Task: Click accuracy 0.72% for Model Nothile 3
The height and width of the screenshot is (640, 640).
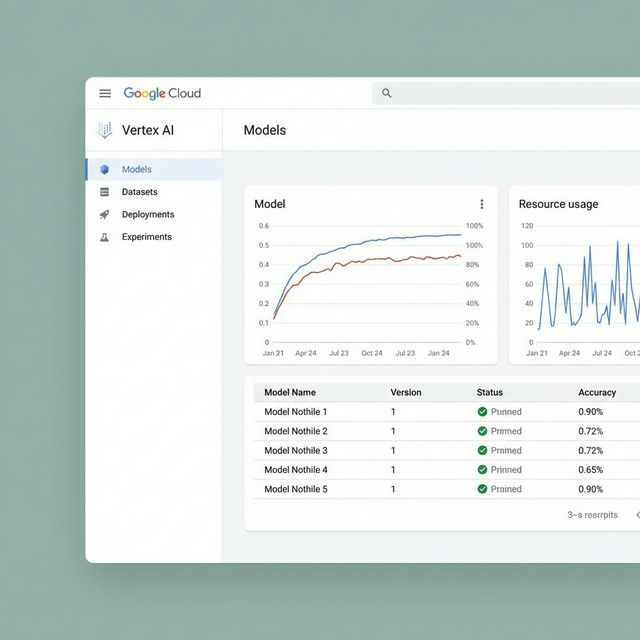Action: [x=591, y=451]
